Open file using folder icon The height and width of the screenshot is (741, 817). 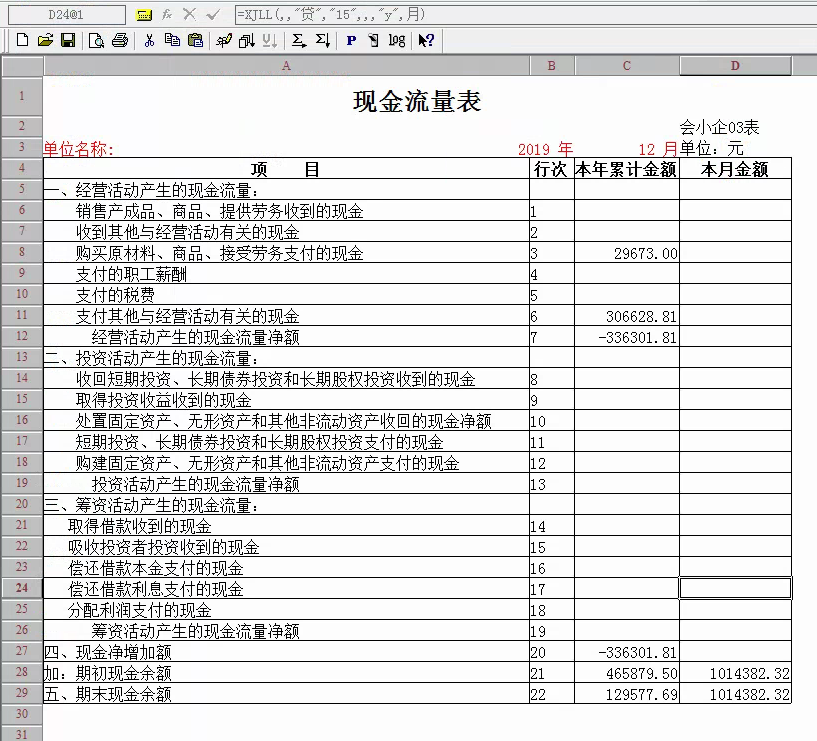click(45, 40)
